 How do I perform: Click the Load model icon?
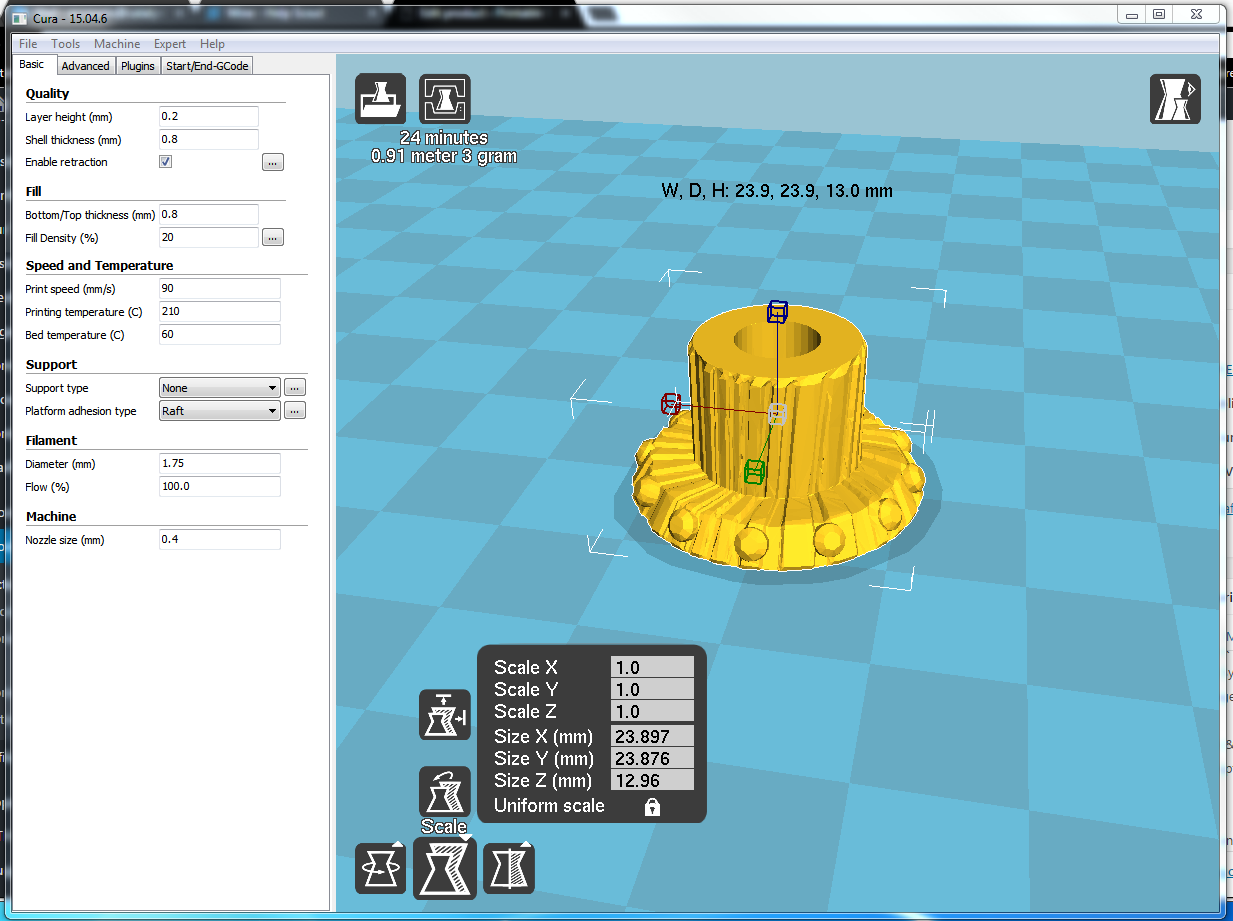pos(381,99)
